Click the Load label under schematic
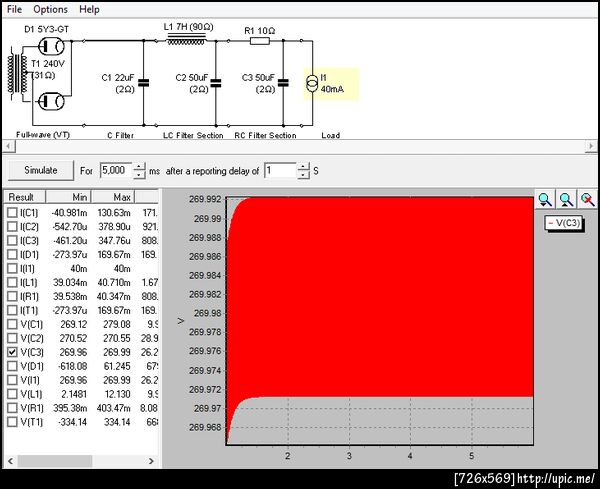600x489 pixels. [x=331, y=135]
